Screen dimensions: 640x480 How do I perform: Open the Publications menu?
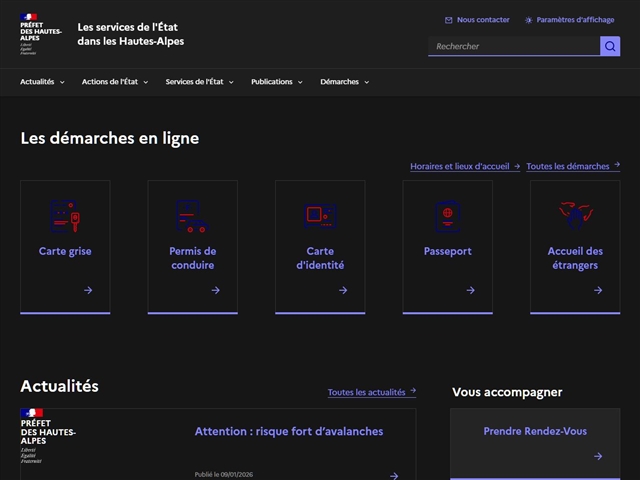276,82
